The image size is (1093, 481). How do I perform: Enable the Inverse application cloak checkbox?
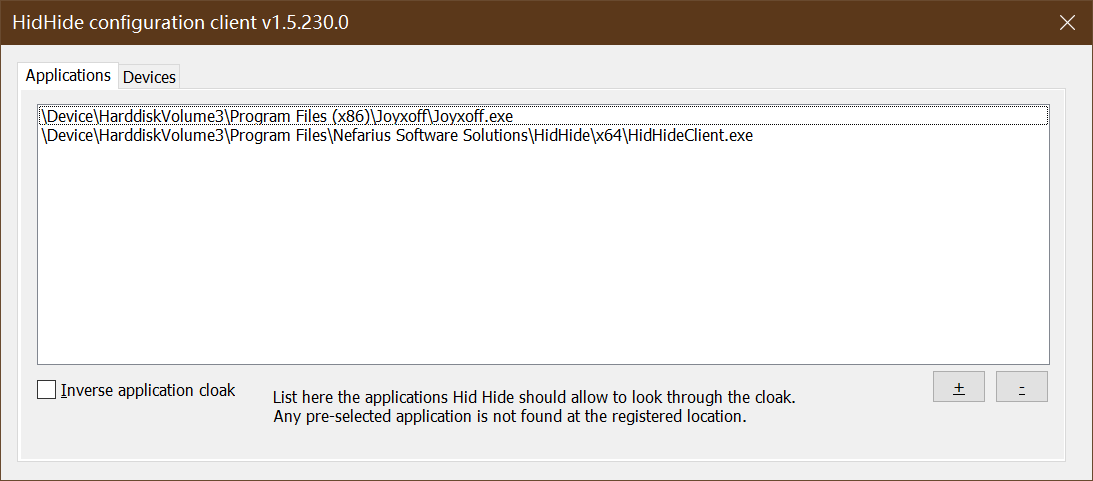click(47, 390)
